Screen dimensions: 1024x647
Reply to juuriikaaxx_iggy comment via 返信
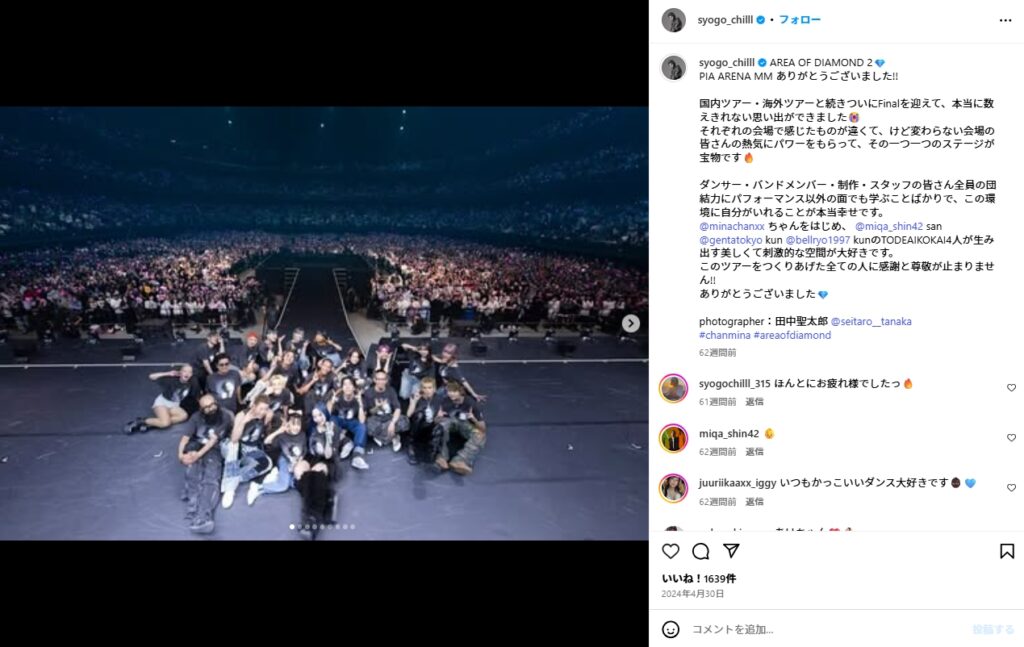[754, 502]
